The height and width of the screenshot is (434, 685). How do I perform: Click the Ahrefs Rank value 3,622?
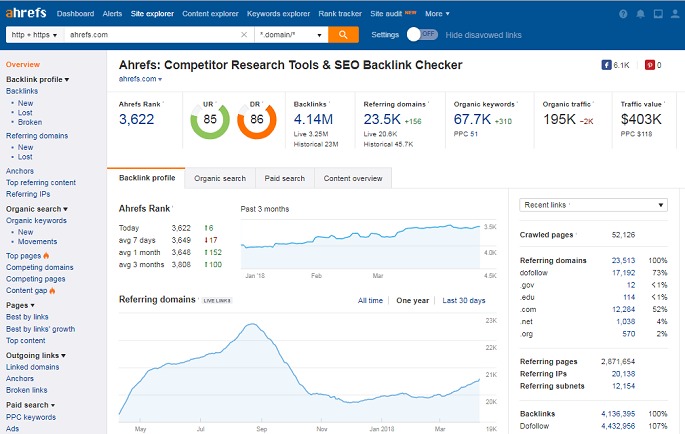coord(136,119)
